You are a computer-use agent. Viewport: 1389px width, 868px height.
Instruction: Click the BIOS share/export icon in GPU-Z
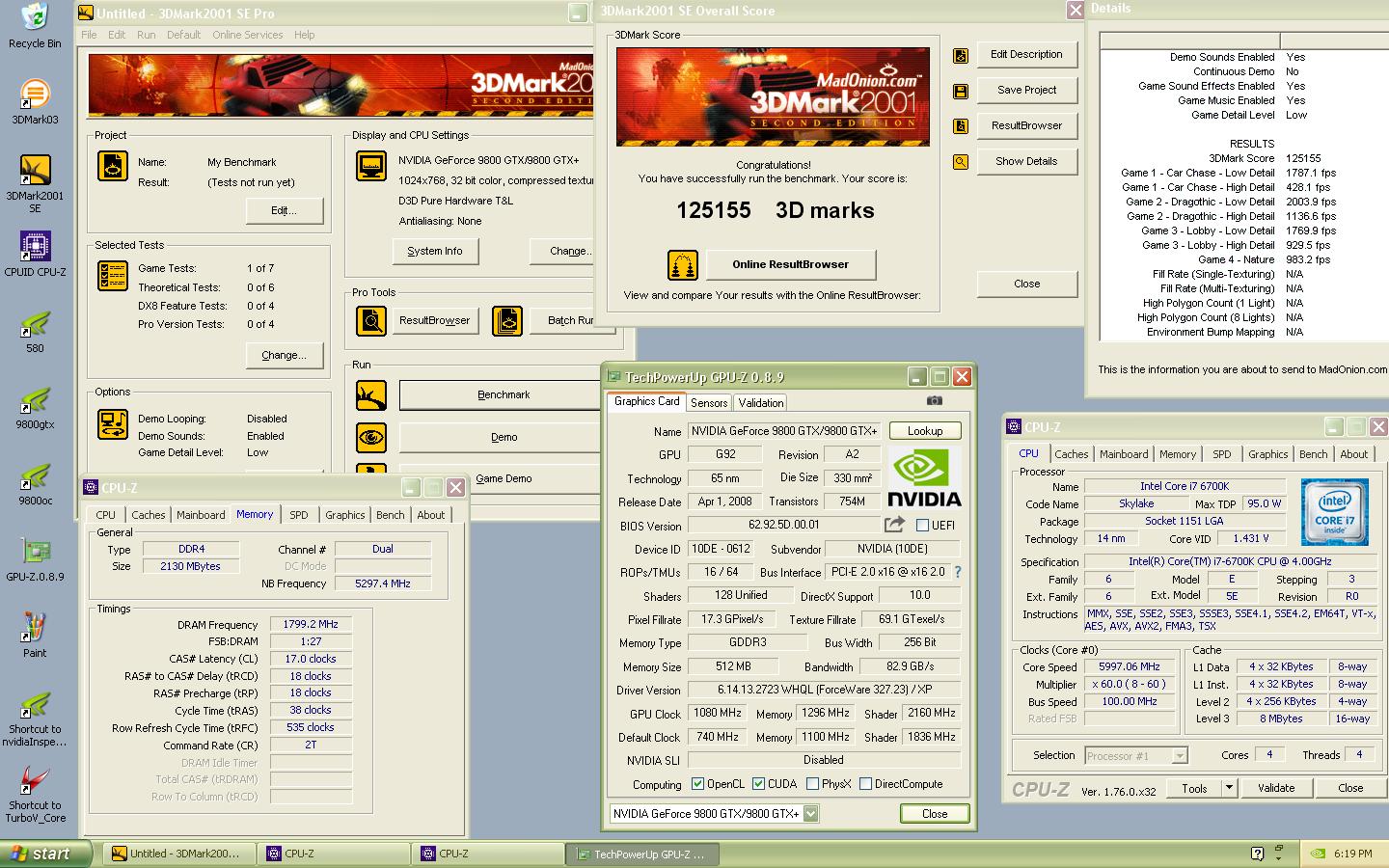pyautogui.click(x=894, y=525)
